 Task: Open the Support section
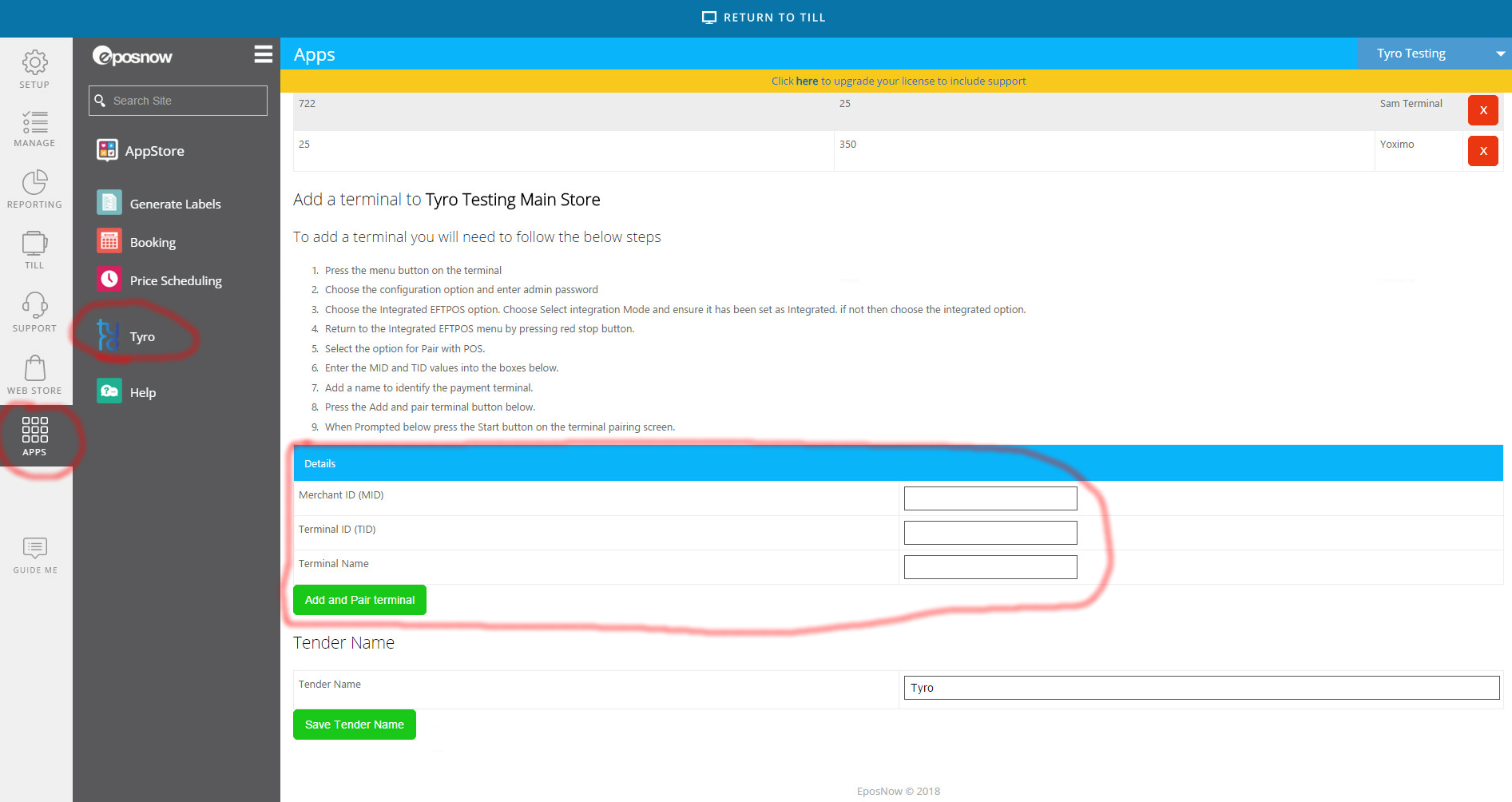34,311
